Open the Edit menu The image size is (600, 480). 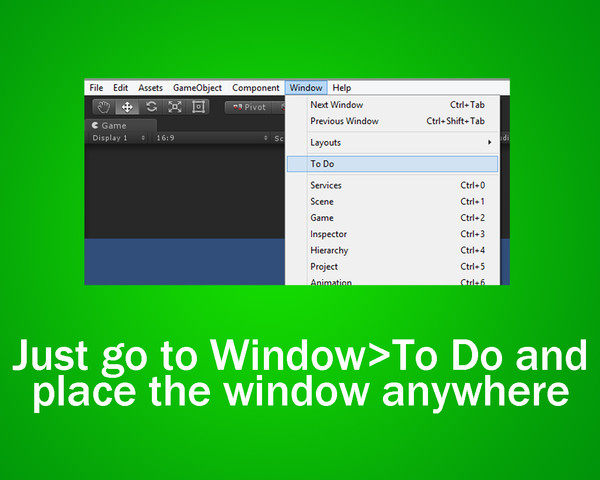pos(120,88)
